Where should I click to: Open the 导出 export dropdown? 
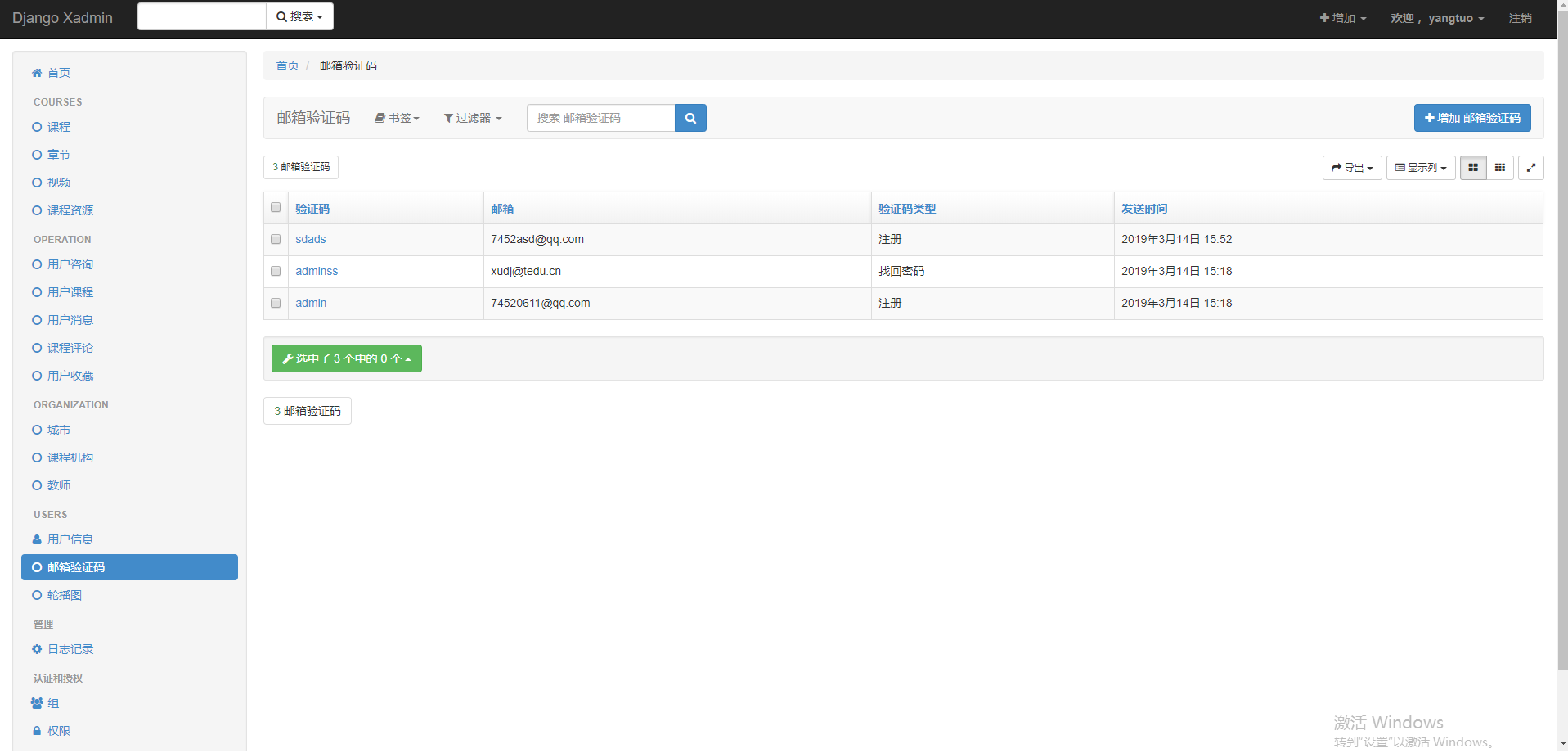point(1352,168)
